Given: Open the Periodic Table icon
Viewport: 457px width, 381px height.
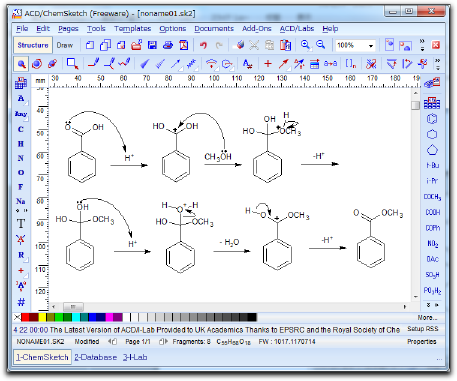Looking at the screenshot, I should coord(21,83).
